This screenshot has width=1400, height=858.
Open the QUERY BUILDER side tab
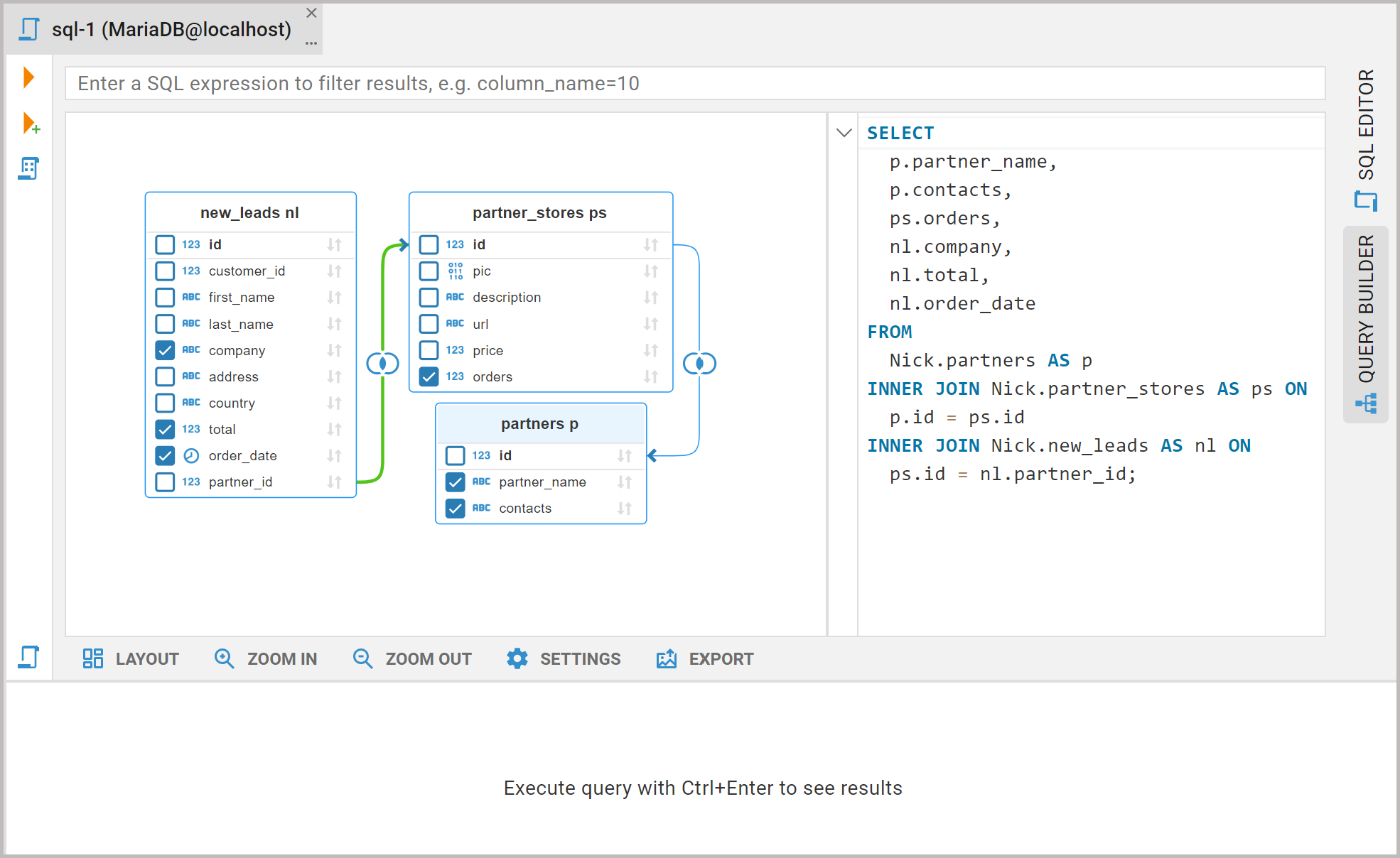1366,325
